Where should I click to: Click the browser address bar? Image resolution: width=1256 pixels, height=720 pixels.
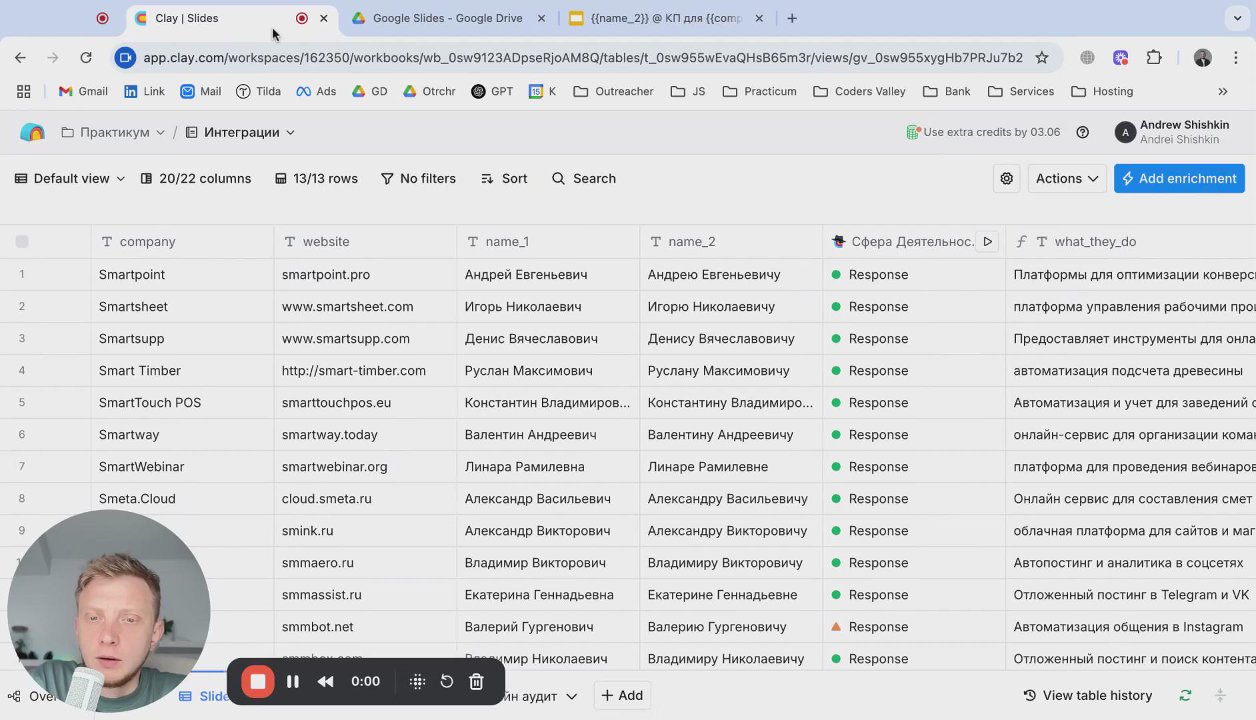pyautogui.click(x=582, y=58)
